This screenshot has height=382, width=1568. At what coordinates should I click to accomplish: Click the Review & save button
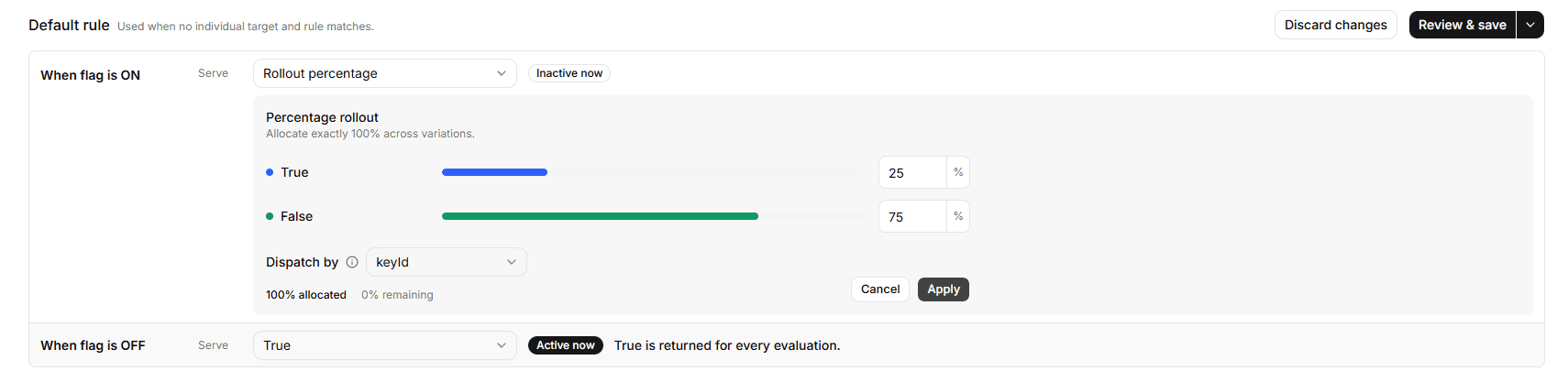pos(1463,25)
